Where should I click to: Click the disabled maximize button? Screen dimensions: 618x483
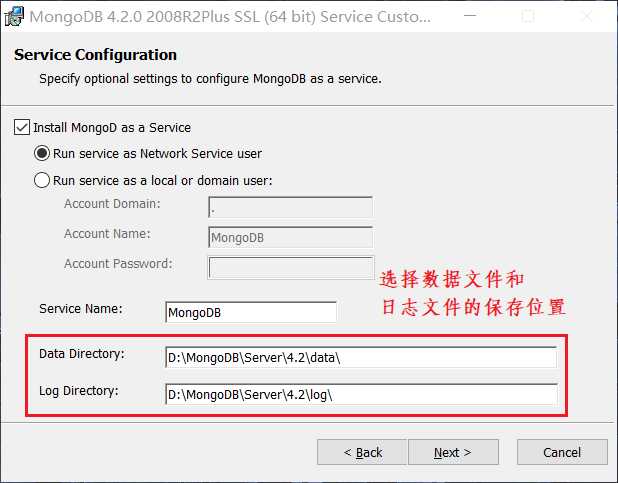528,16
